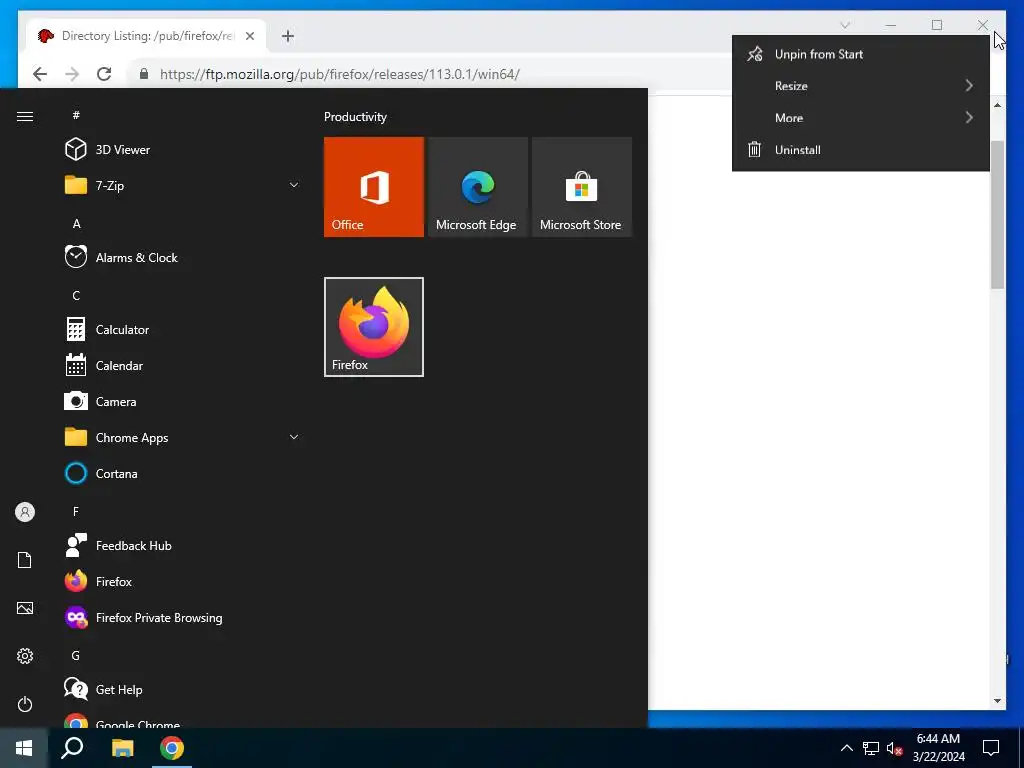Open File Explorer from the taskbar
The width and height of the screenshot is (1024, 768).
tap(122, 748)
